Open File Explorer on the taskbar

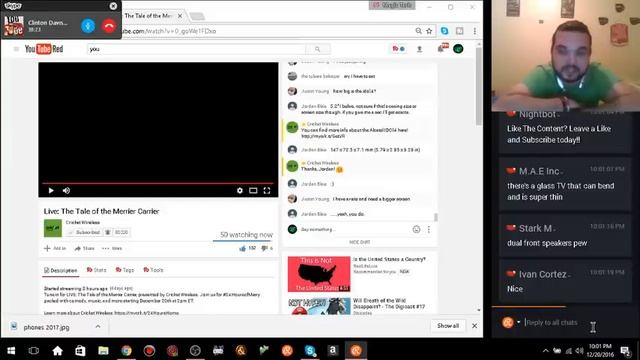103,351
